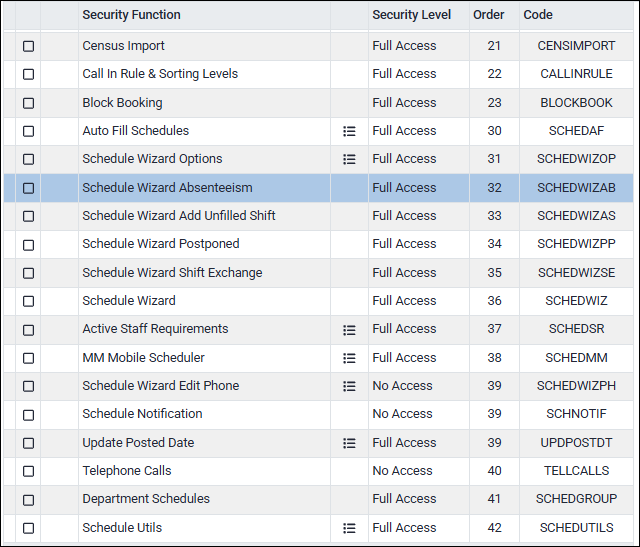Sort by Security Function column header
Screen dimensions: 640x547
pos(131,15)
